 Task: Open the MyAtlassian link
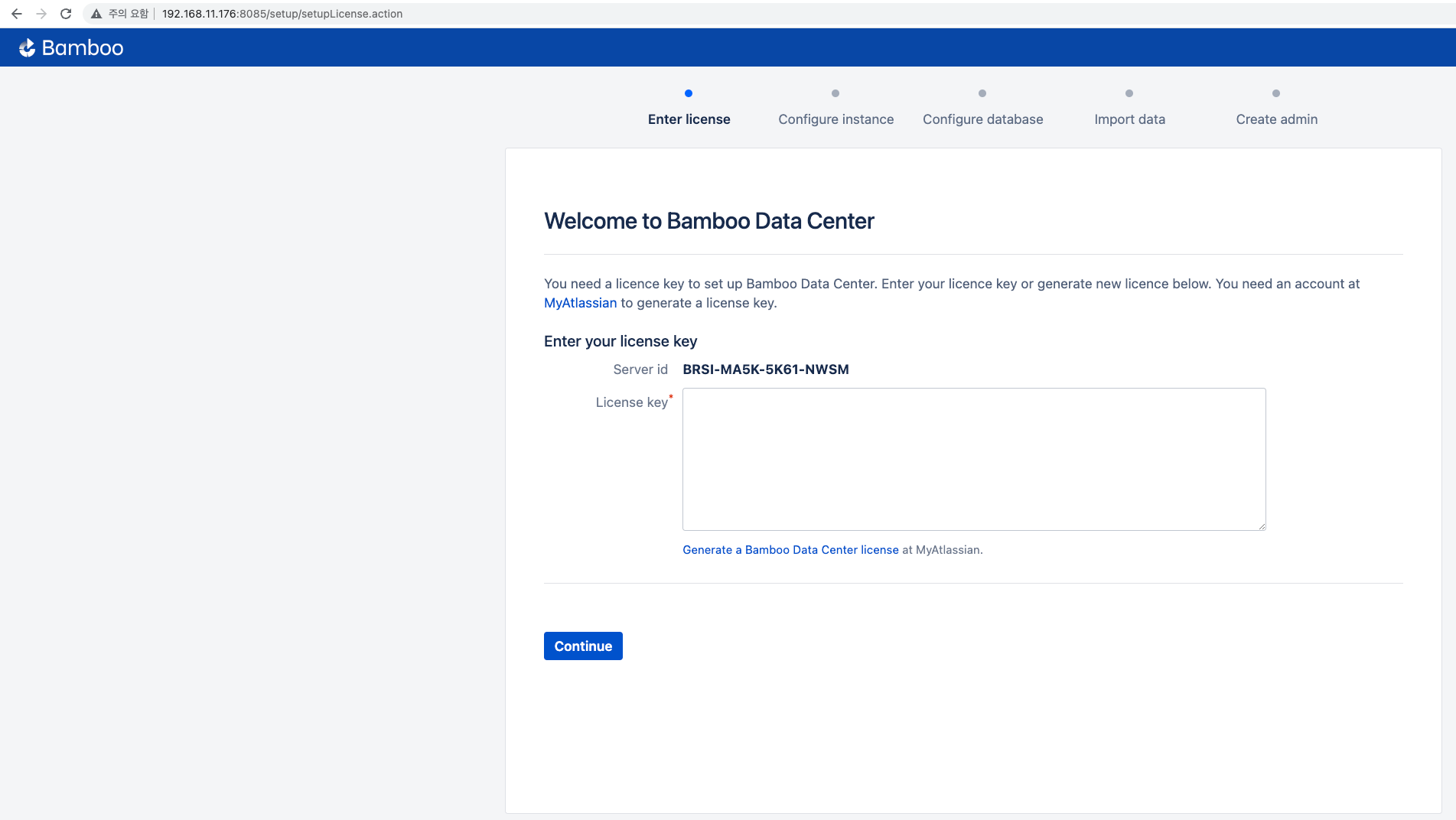(x=580, y=303)
